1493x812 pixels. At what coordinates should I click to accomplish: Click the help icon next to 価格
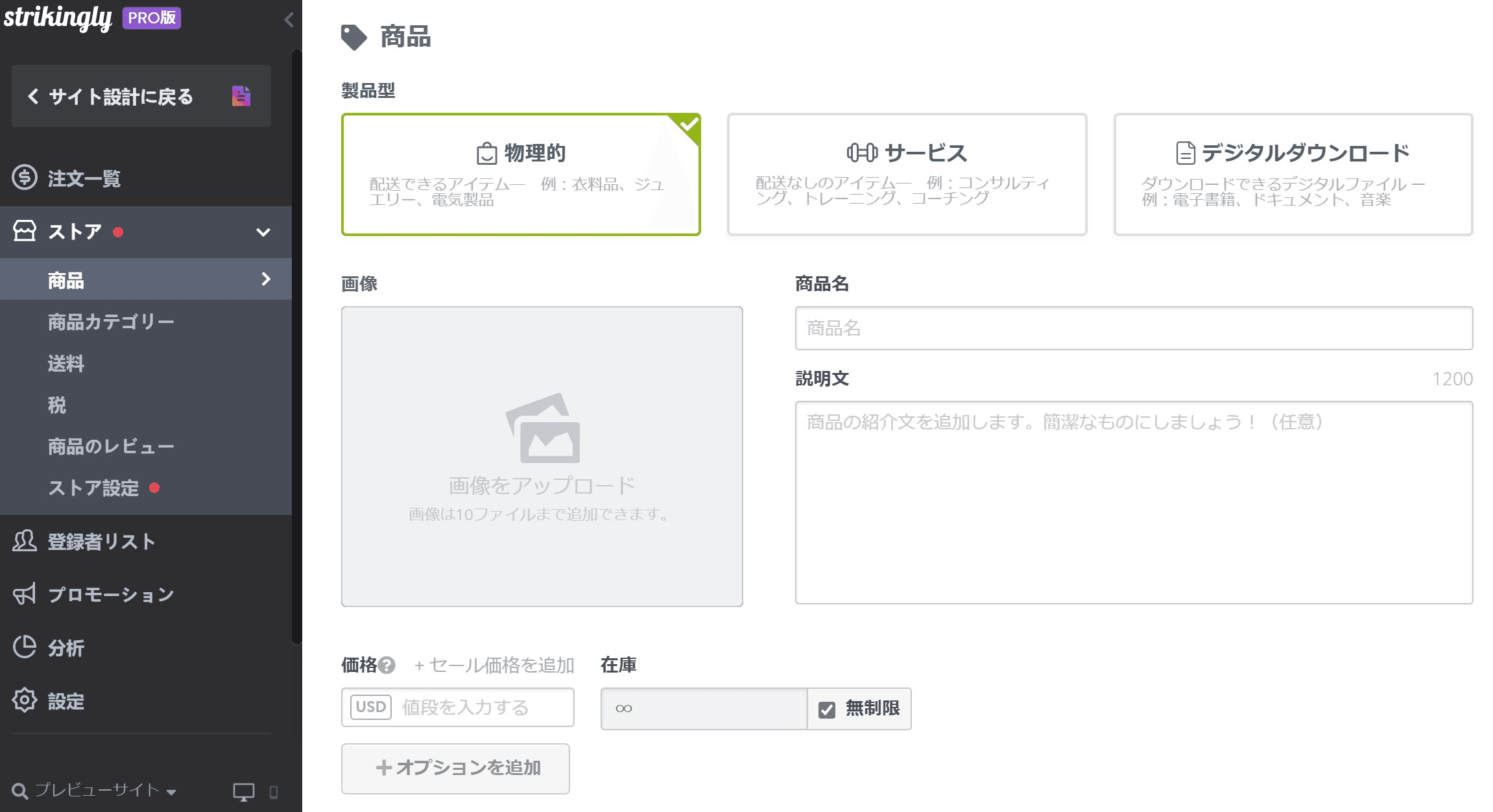point(387,665)
